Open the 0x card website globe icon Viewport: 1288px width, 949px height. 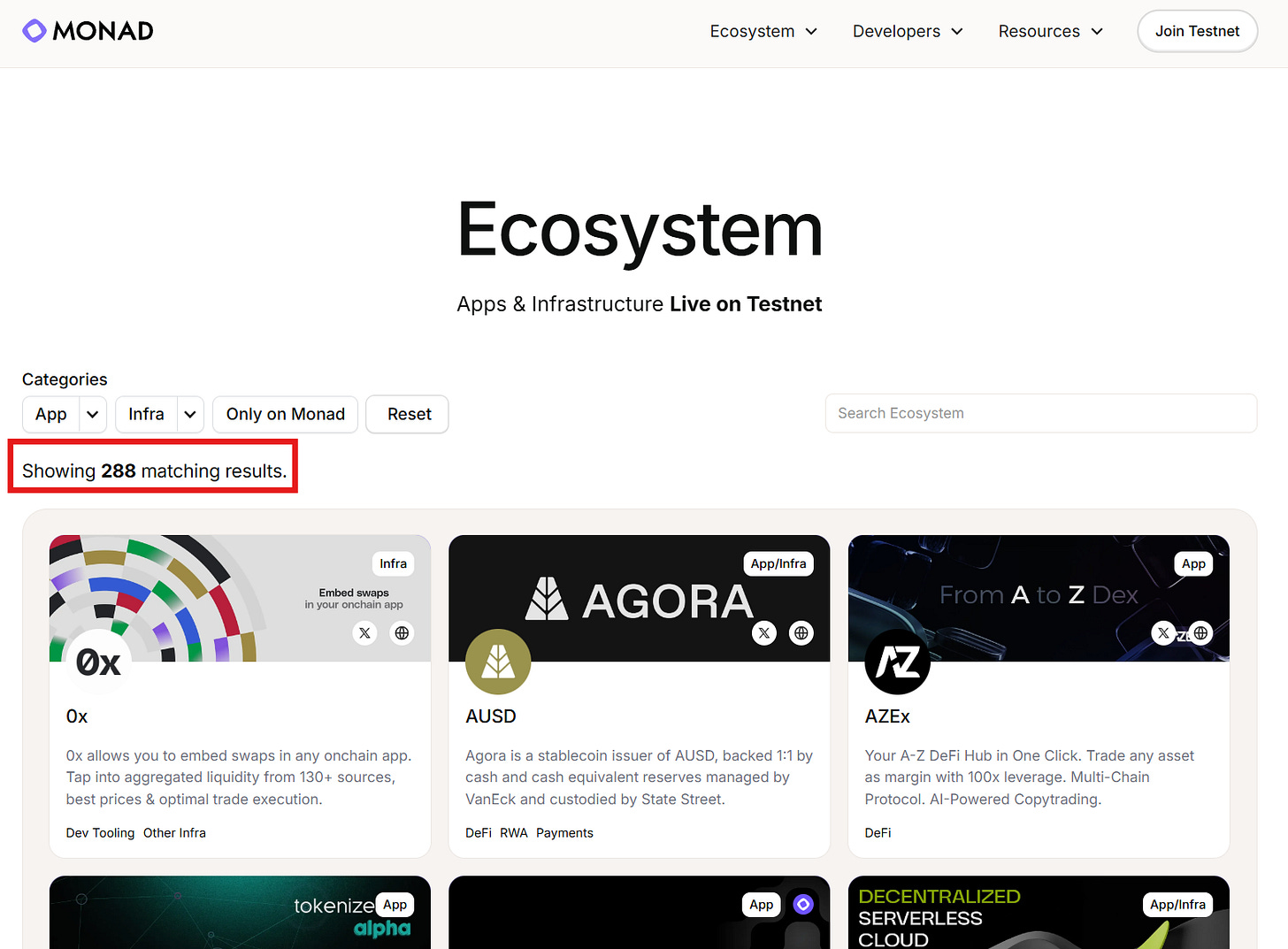pyautogui.click(x=402, y=633)
